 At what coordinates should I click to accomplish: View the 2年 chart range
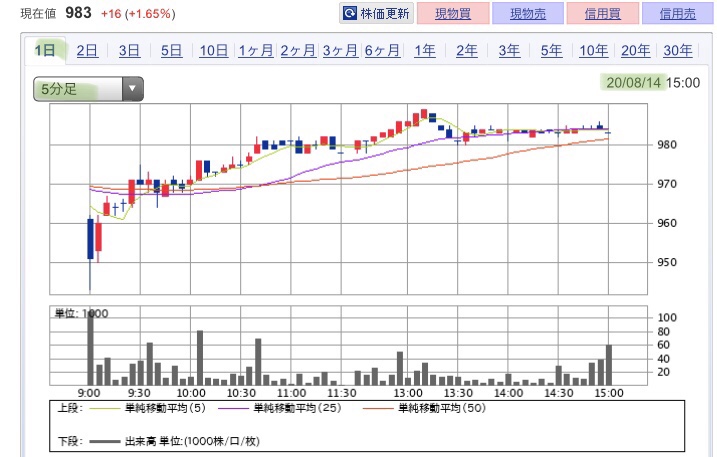click(466, 50)
